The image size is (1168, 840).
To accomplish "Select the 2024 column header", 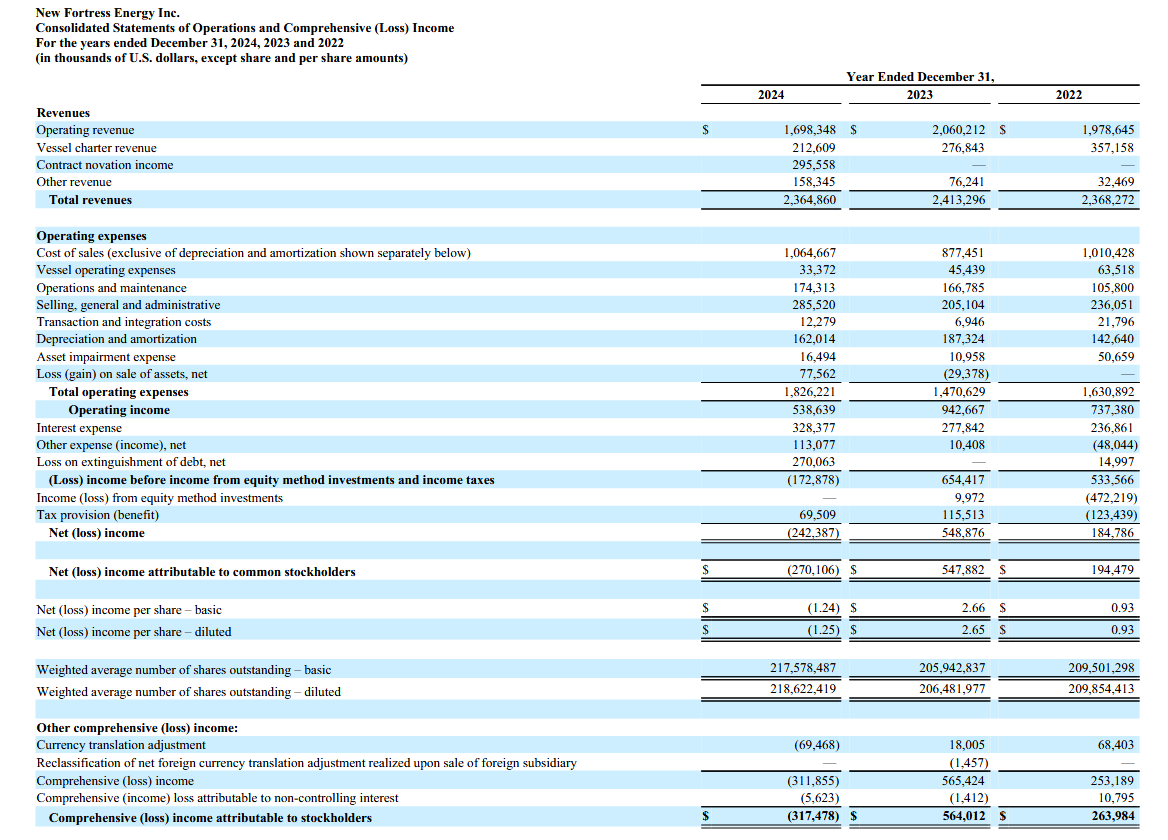I will (770, 95).
